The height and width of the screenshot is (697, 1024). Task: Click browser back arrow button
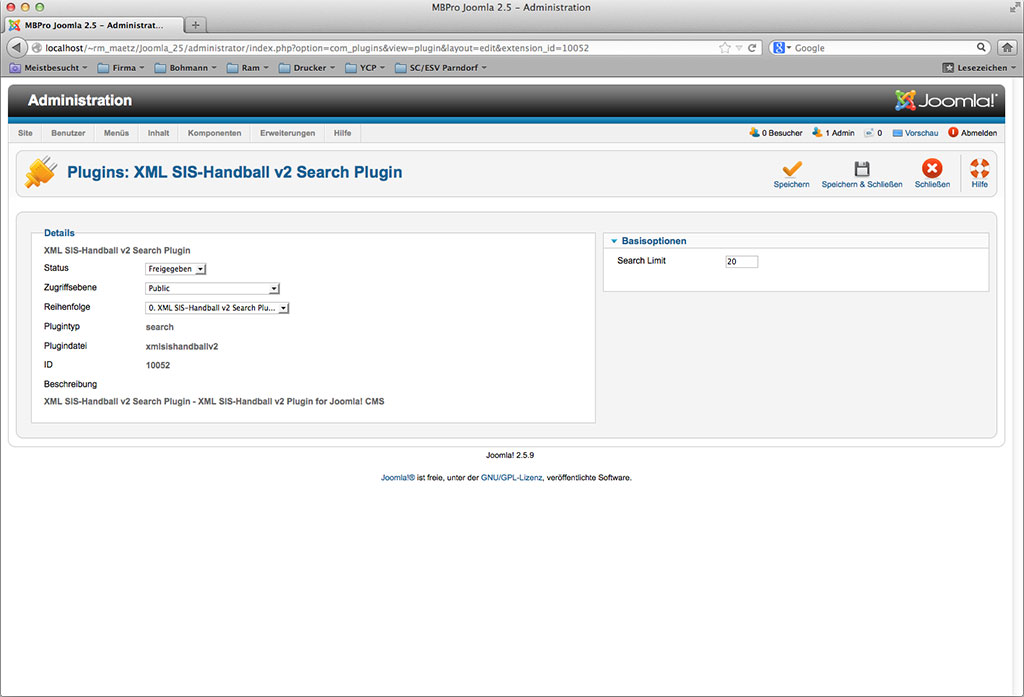click(x=16, y=48)
